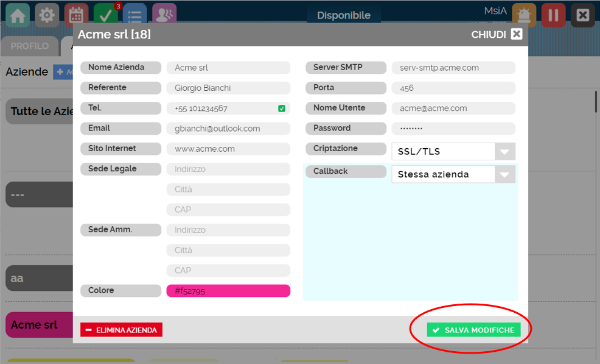Open the red calendar icon
Image resolution: width=600 pixels, height=364 pixels.
(x=76, y=15)
